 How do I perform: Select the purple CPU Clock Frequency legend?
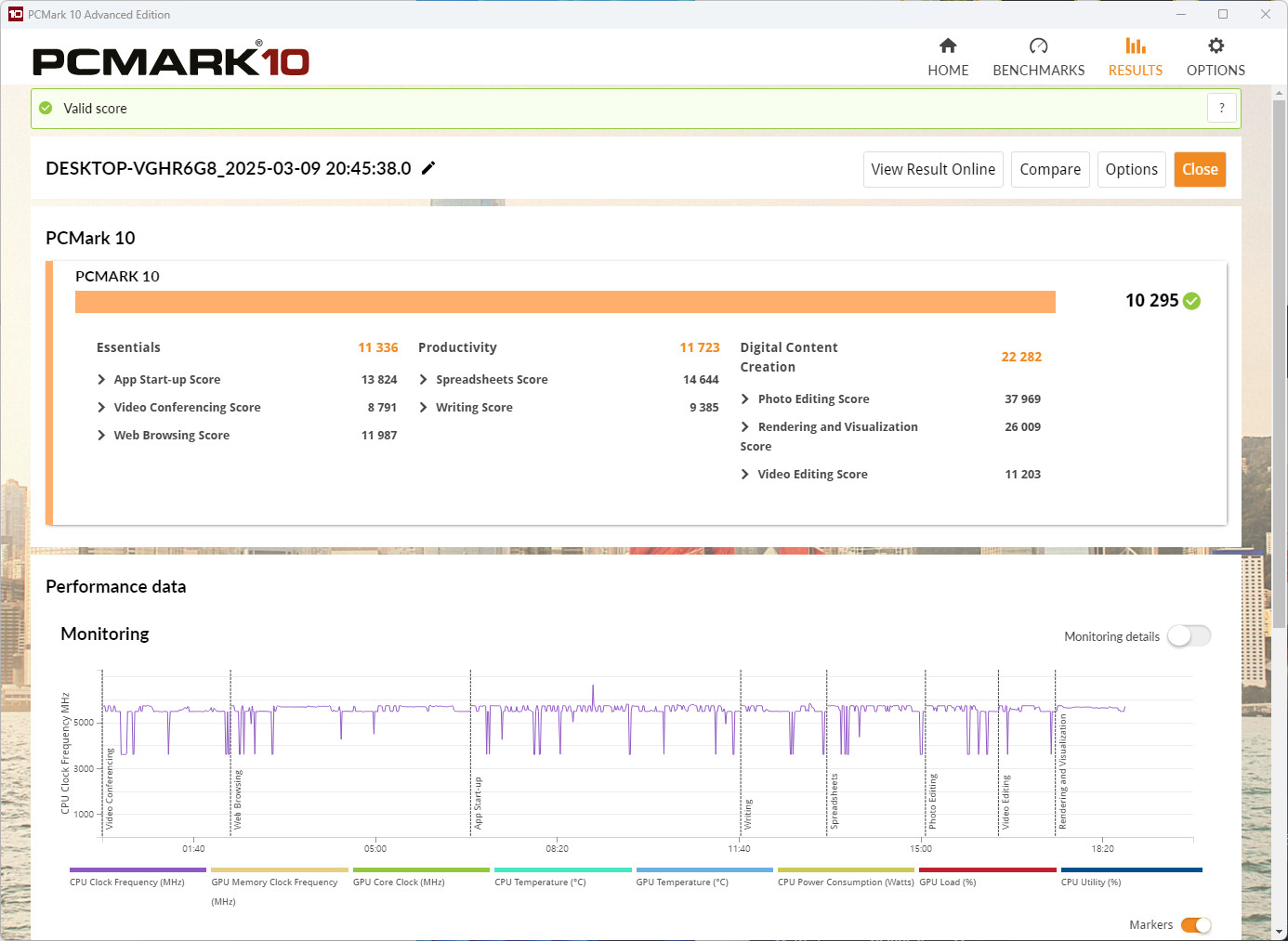[x=138, y=877]
